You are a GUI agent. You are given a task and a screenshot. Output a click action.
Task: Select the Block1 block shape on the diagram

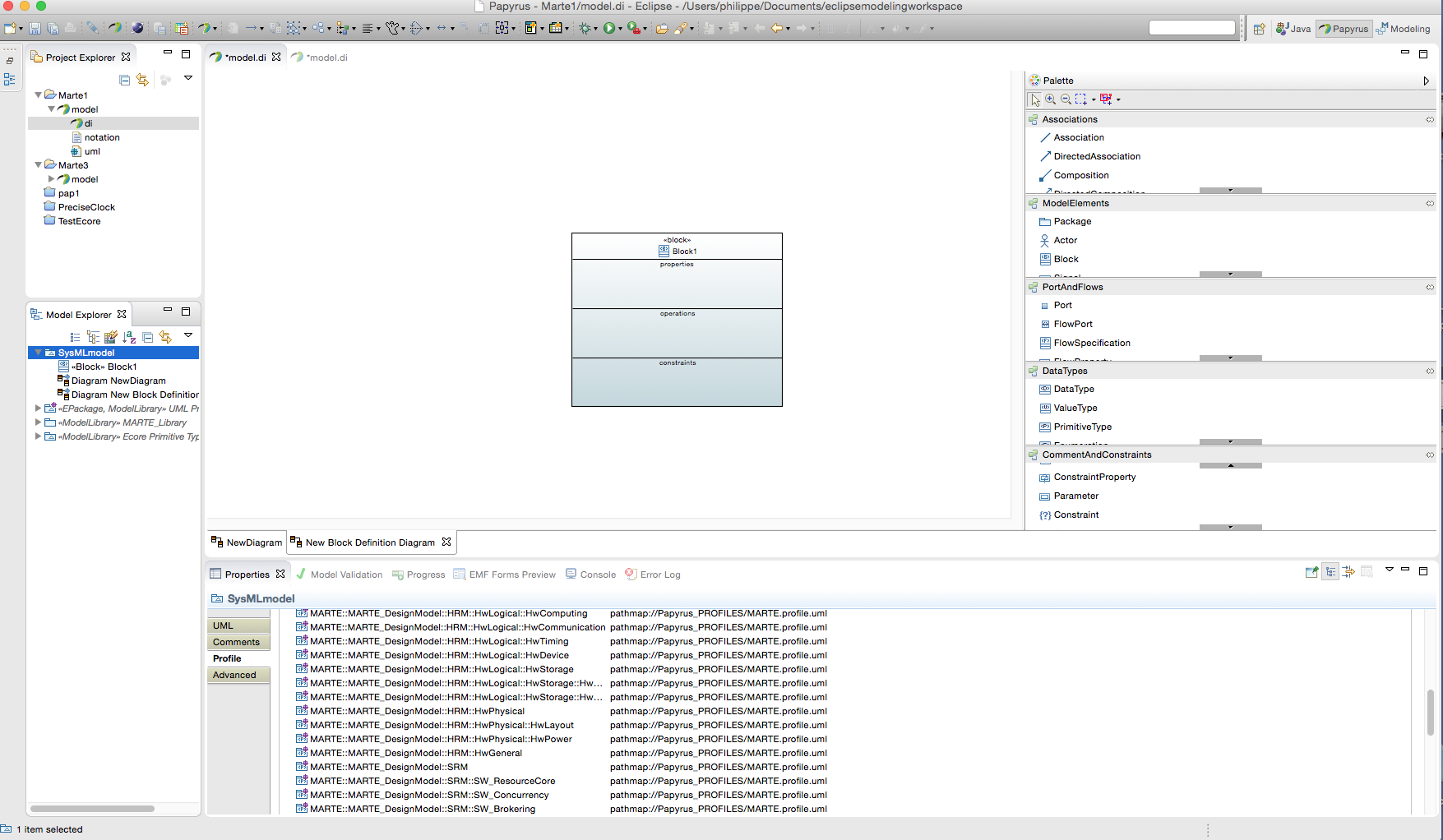677,320
